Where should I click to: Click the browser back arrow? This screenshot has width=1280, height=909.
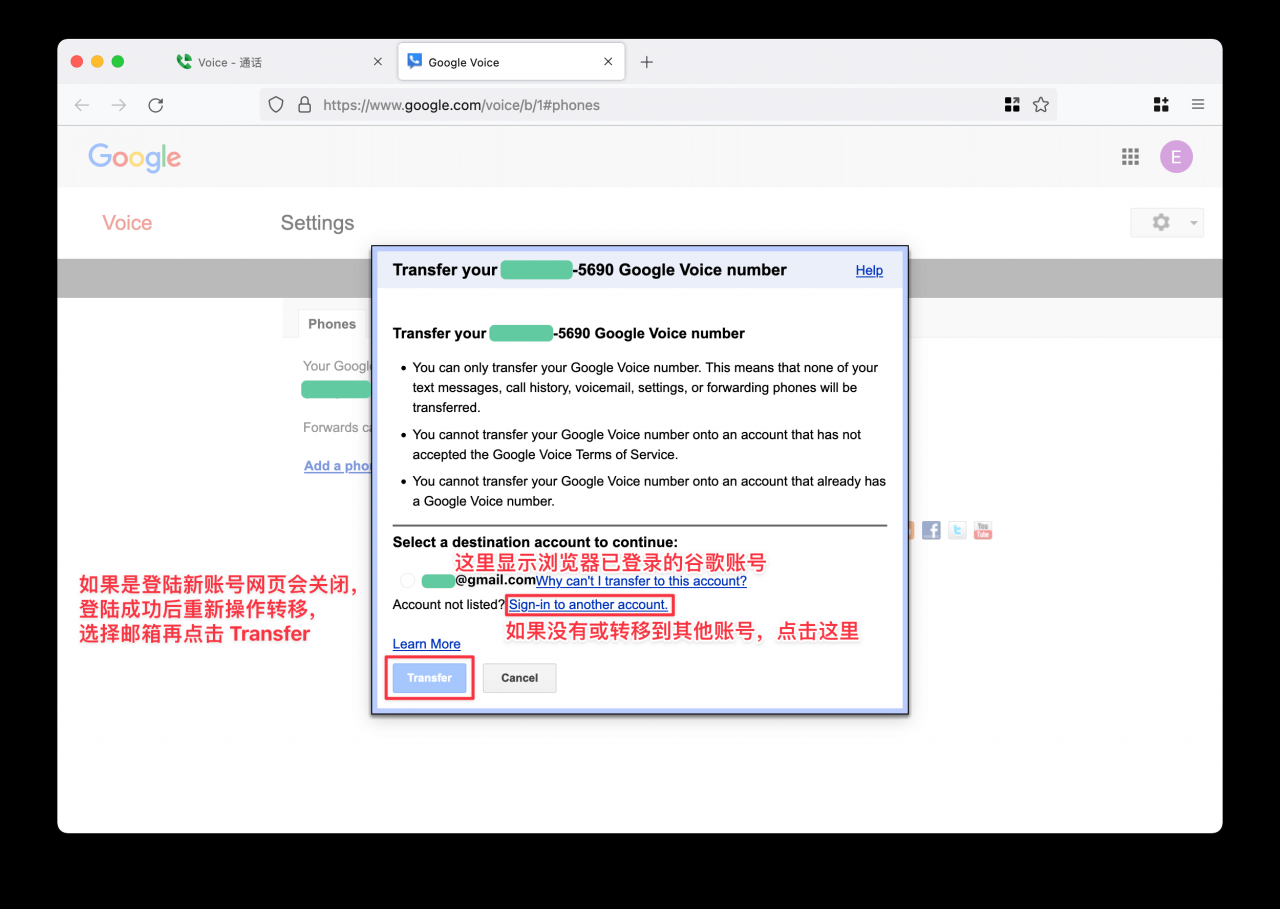[82, 105]
